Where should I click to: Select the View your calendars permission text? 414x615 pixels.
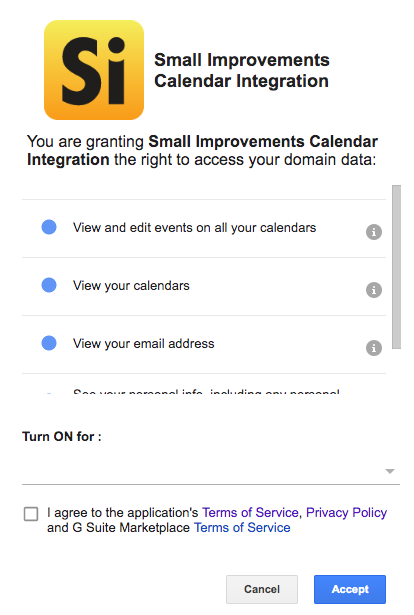(x=131, y=286)
